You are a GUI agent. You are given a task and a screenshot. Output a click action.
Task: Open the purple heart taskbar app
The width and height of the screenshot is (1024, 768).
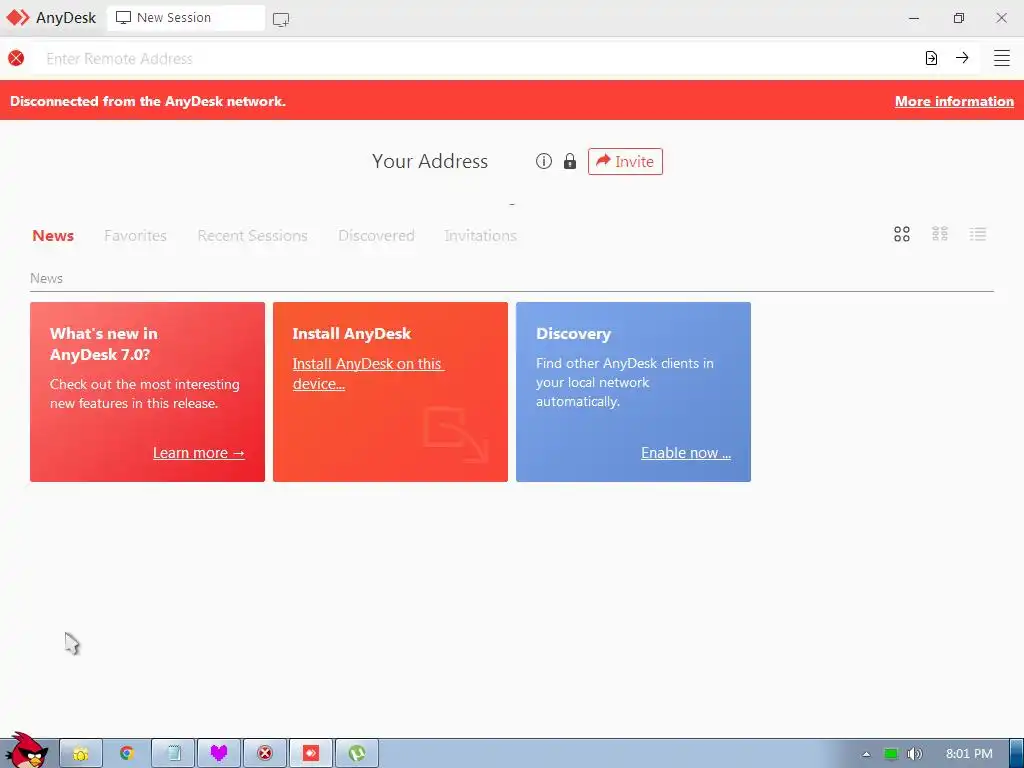[219, 753]
